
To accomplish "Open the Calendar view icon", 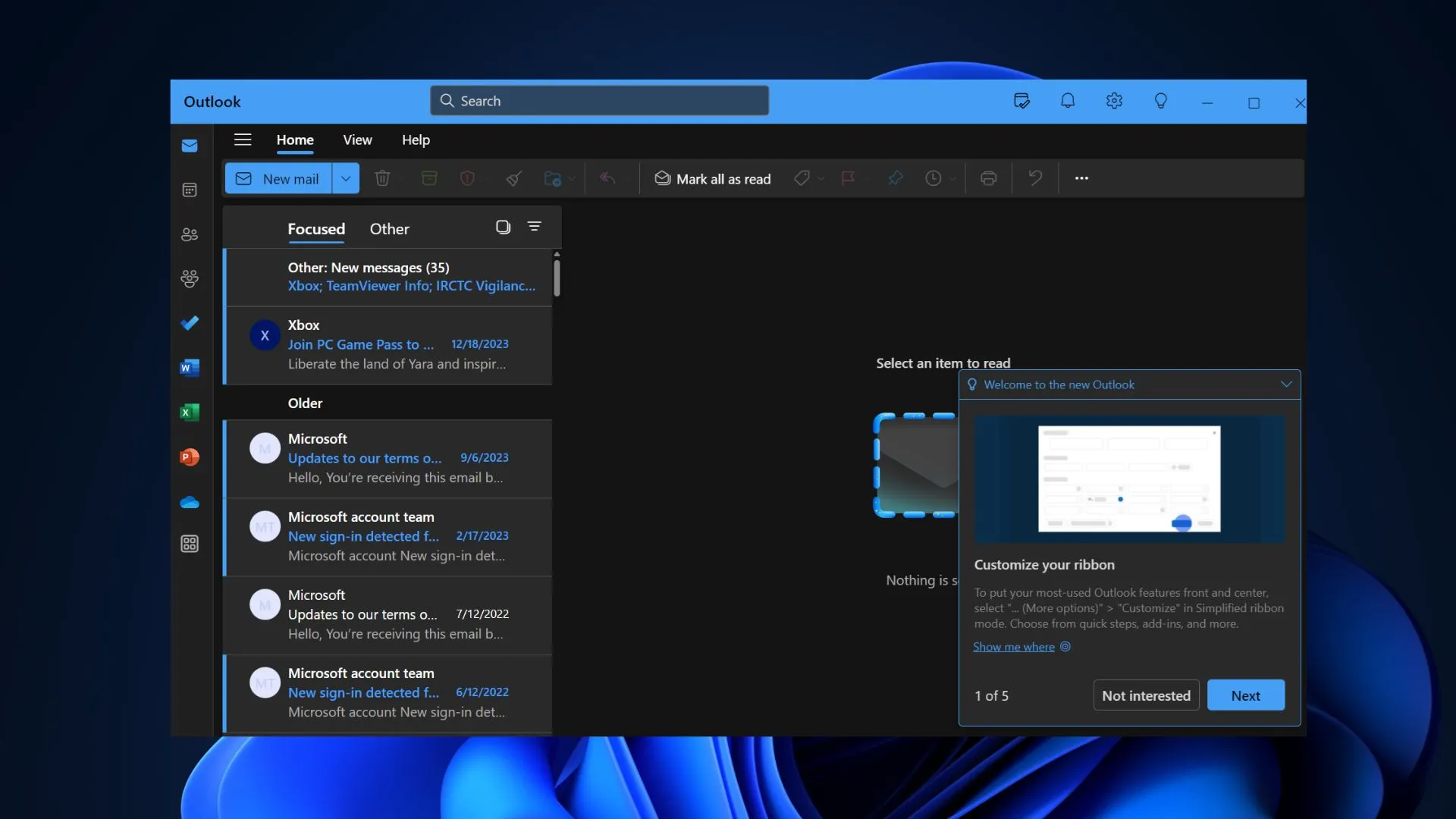I will coord(190,190).
